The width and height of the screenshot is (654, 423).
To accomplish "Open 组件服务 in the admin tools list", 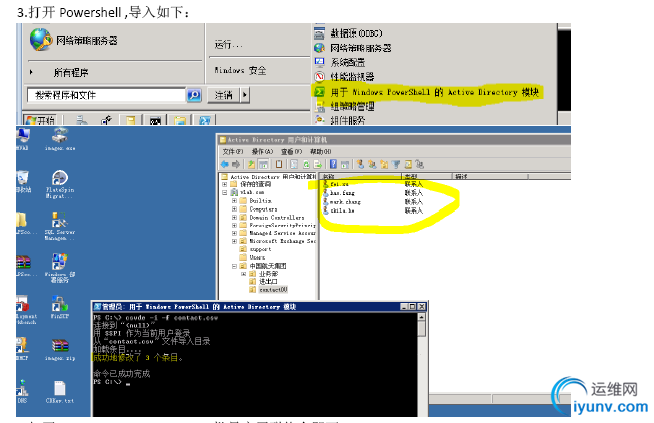I will click(340, 121).
